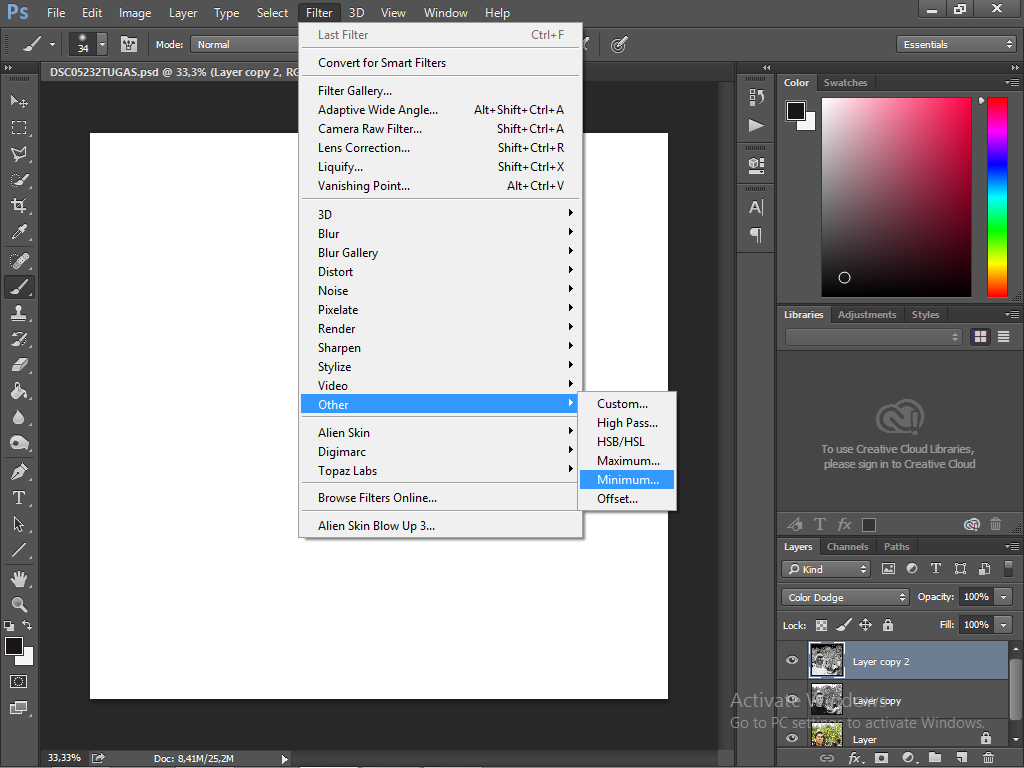Toggle Quick Mask mode

19,682
